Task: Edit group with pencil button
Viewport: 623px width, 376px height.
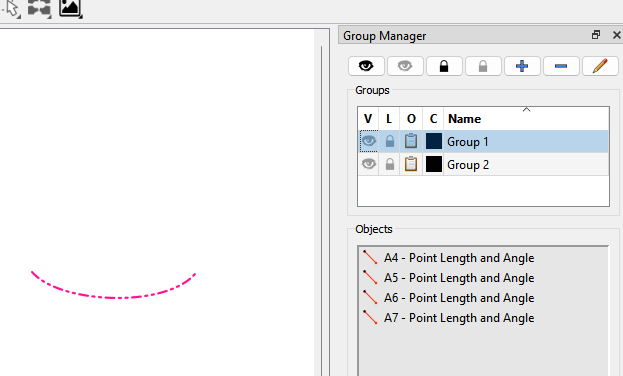Action: click(600, 66)
